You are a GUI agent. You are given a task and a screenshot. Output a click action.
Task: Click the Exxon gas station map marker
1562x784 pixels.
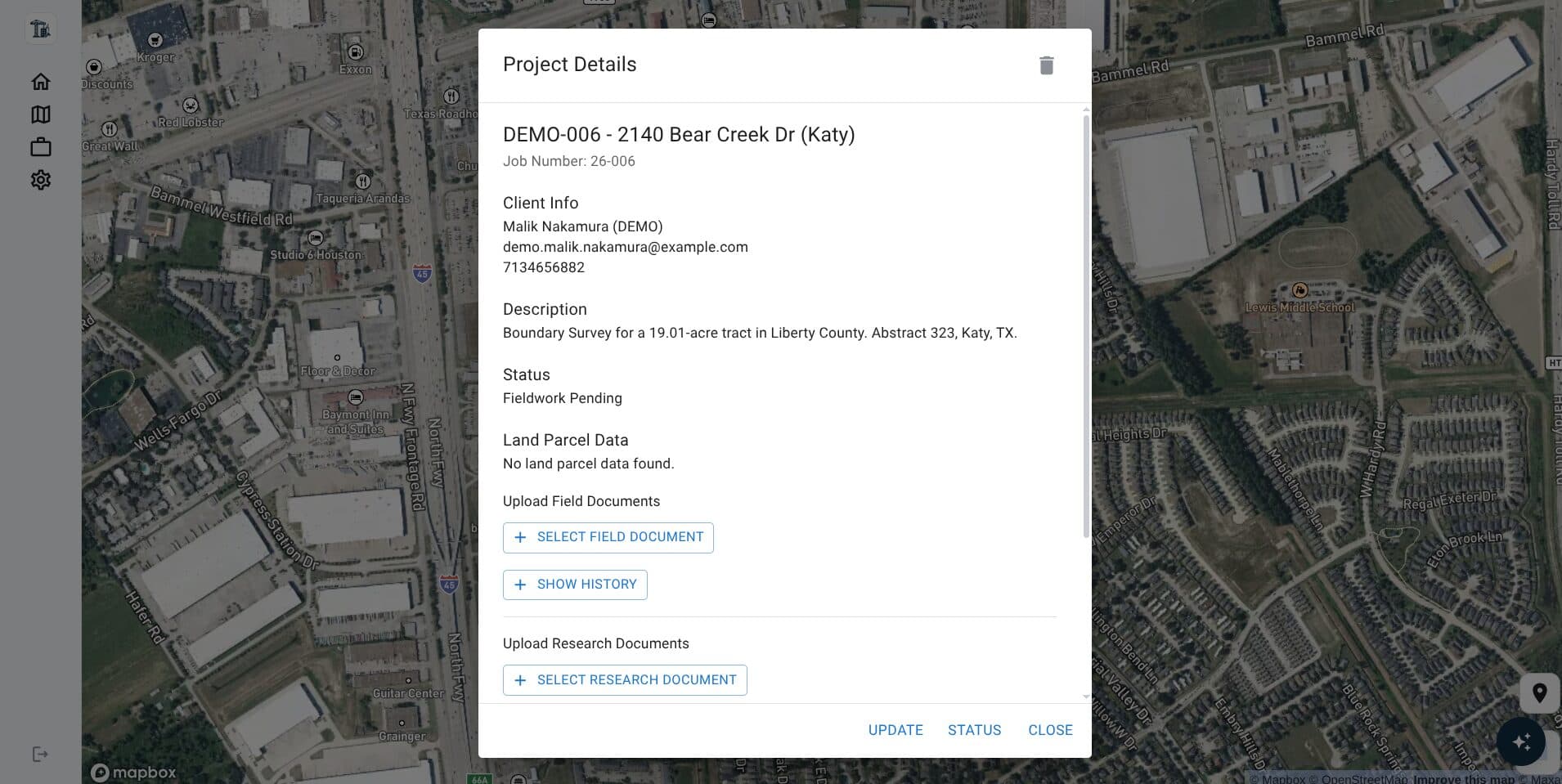pos(356,52)
